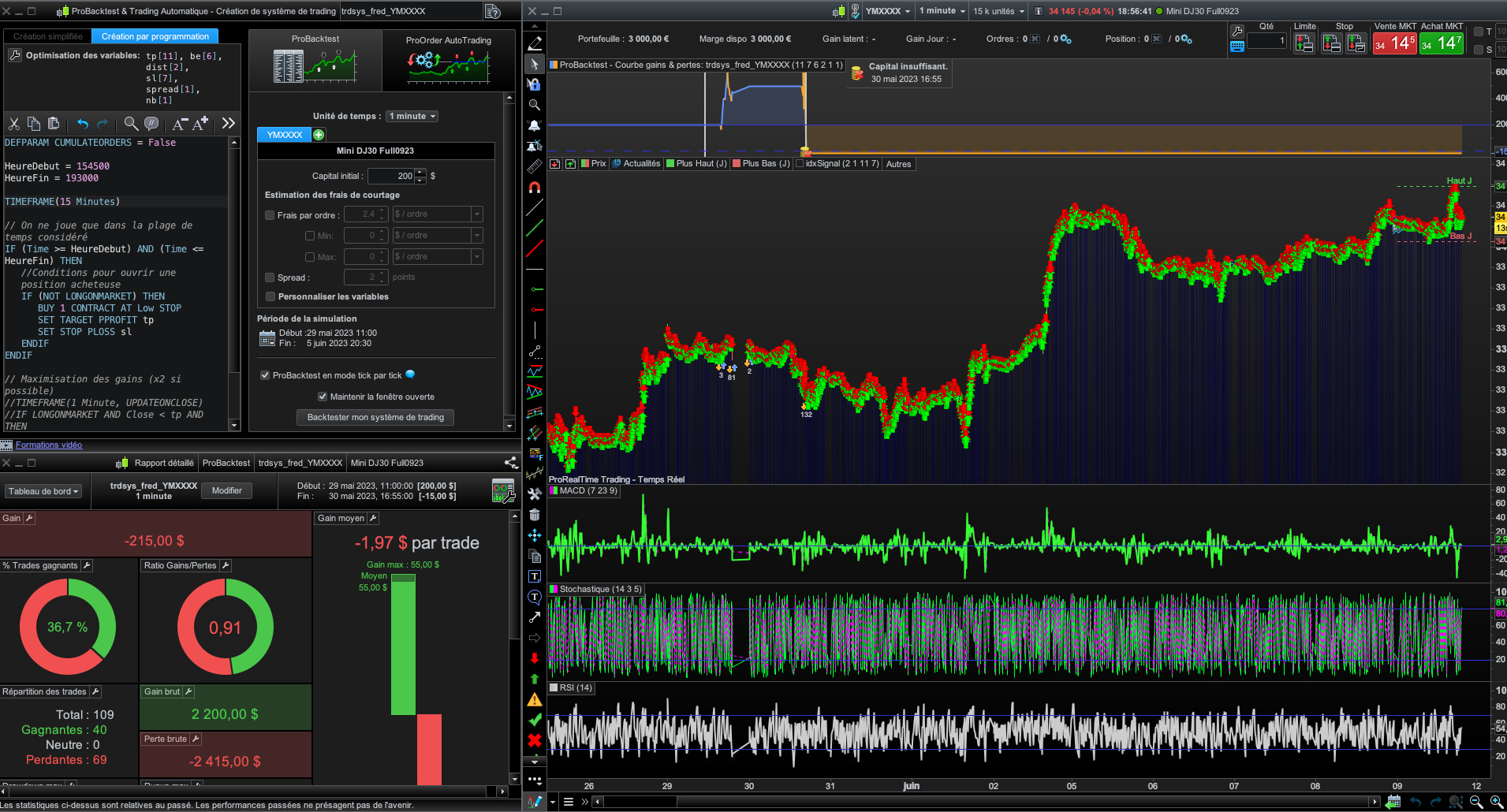Click the Capital initial input field
This screenshot has height=812, width=1507.
391,176
